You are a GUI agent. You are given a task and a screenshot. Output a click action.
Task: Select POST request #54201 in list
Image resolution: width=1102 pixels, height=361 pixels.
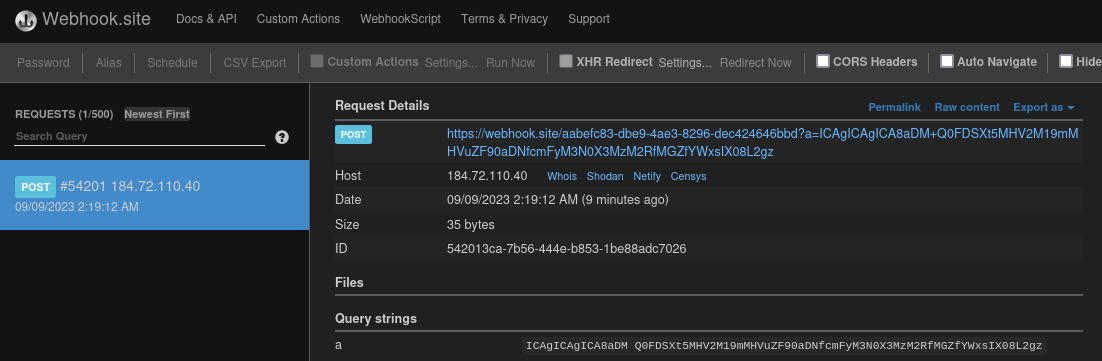(x=155, y=195)
